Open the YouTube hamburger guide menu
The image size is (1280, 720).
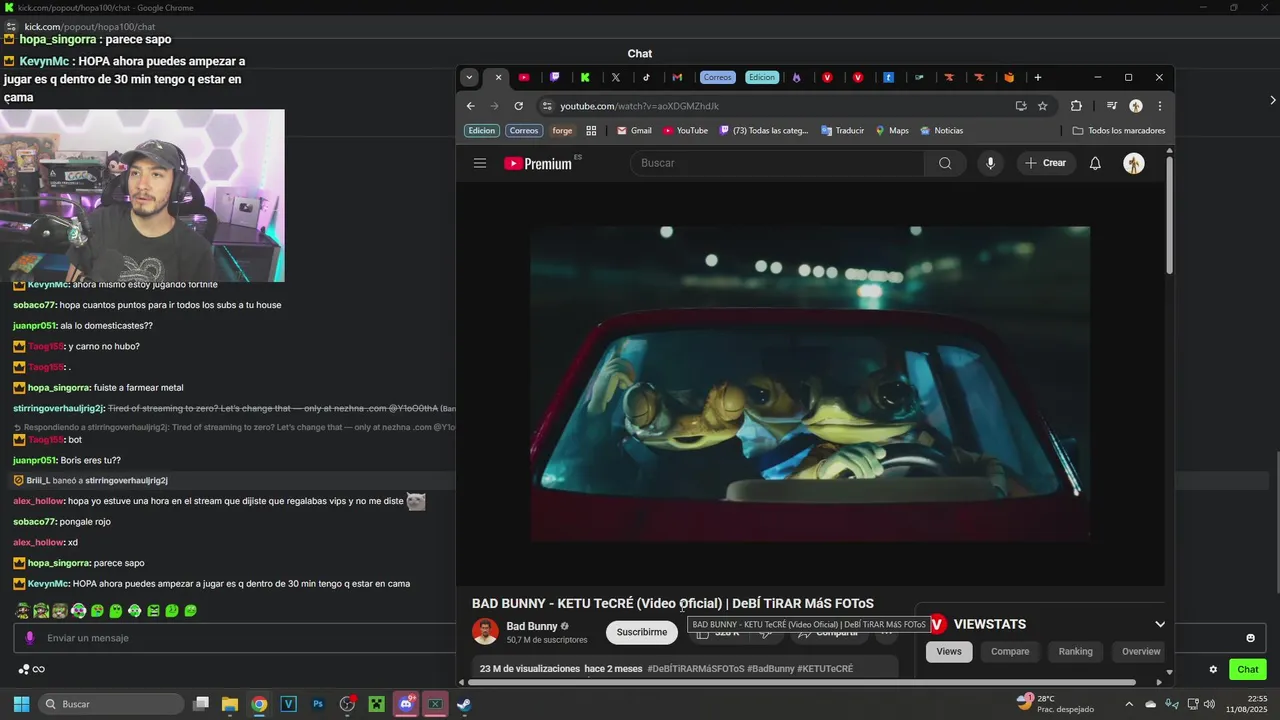(480, 163)
